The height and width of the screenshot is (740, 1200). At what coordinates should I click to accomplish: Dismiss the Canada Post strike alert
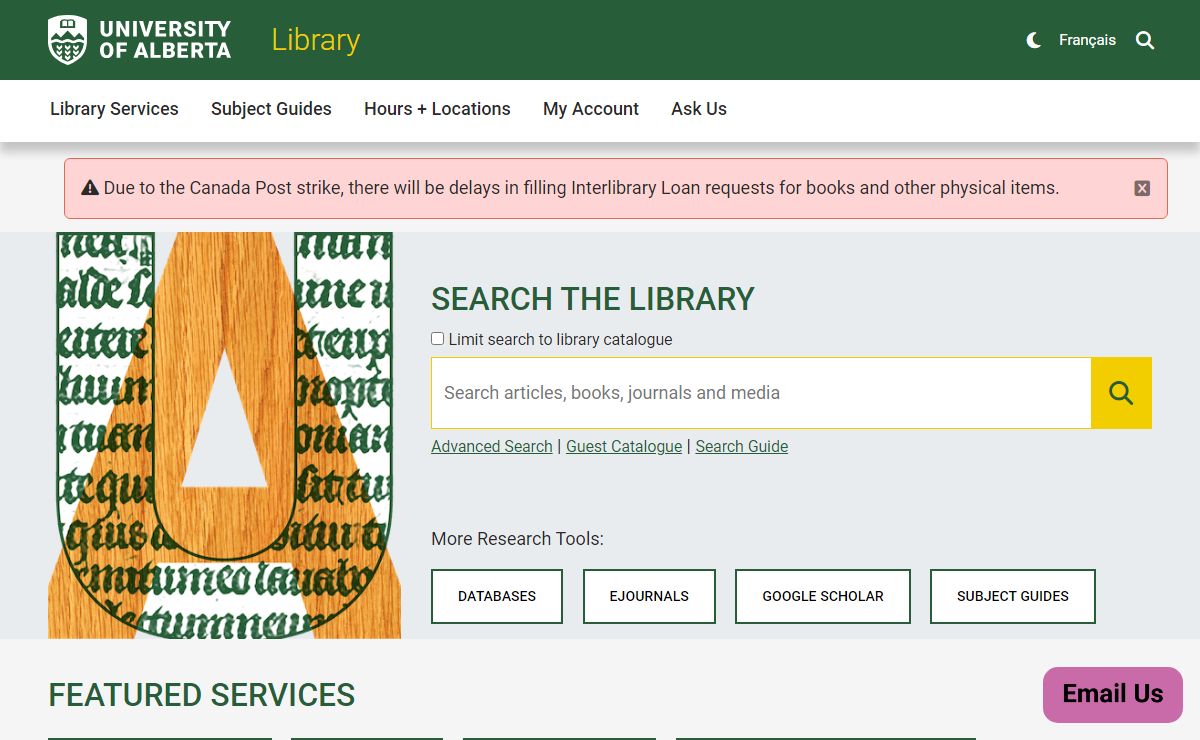1142,188
